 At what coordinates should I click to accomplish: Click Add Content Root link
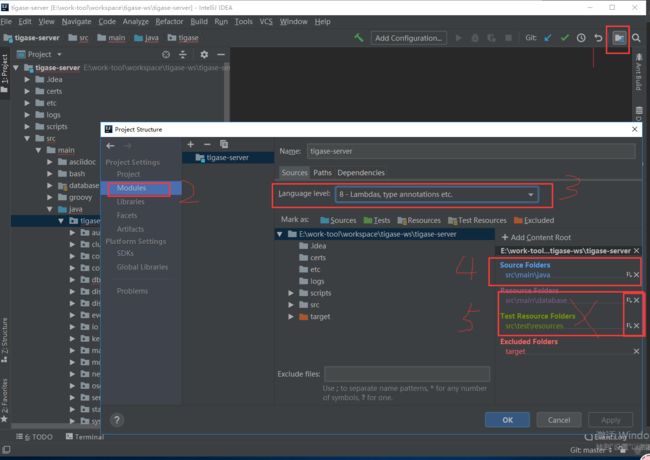tap(536, 237)
